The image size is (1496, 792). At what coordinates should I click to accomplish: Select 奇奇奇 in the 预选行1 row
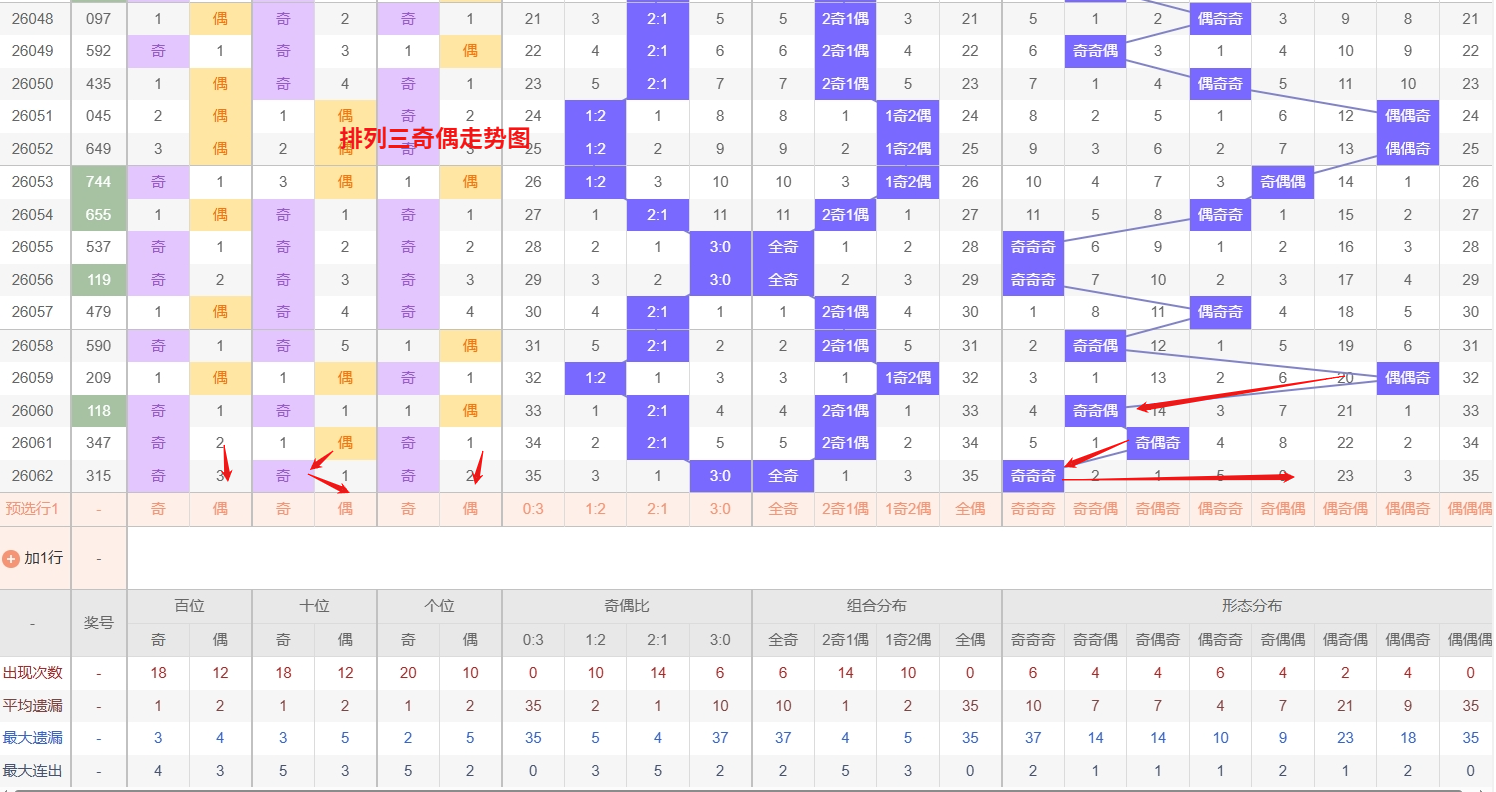pos(1032,509)
